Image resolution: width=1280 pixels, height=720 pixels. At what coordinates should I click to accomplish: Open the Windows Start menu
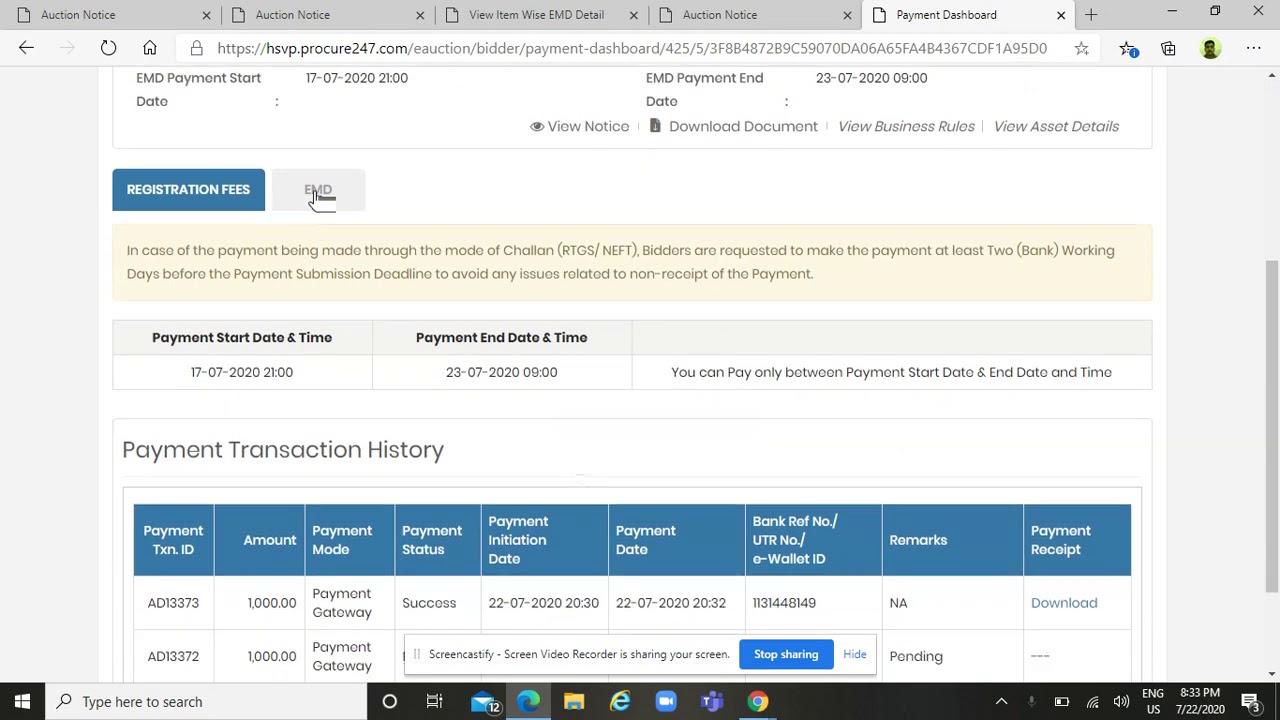22,702
